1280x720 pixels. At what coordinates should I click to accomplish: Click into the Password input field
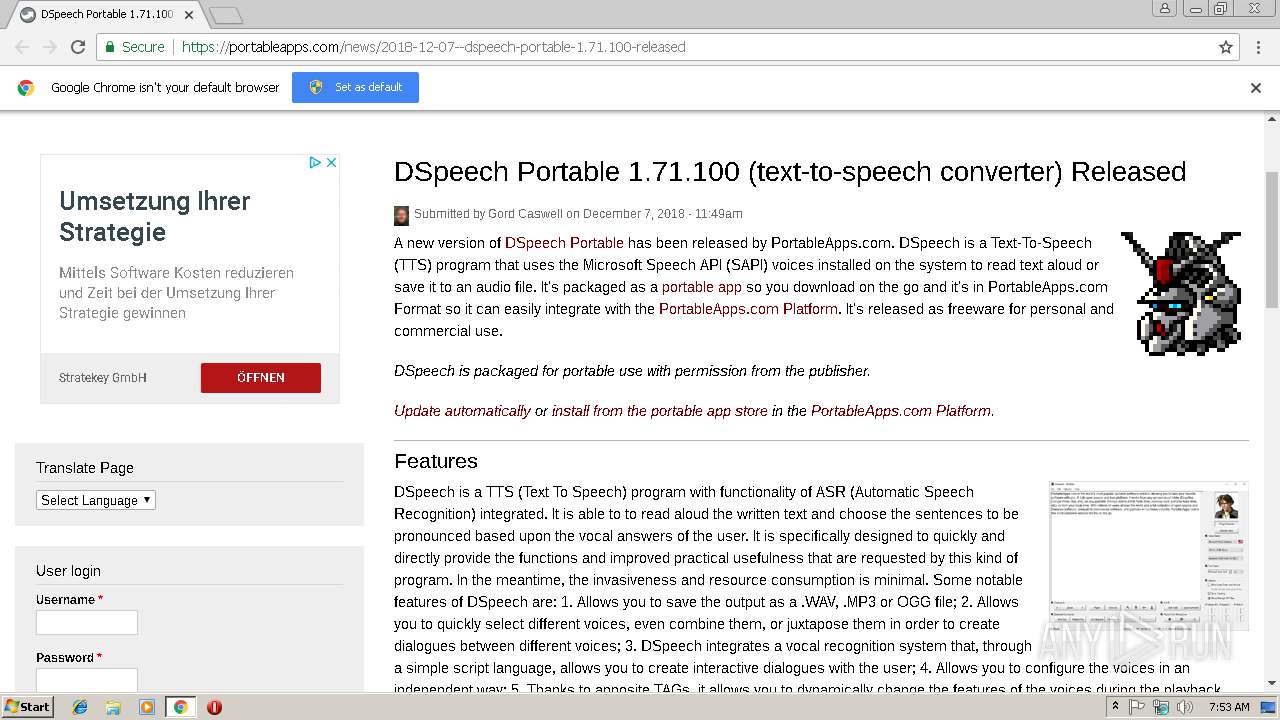(87, 680)
